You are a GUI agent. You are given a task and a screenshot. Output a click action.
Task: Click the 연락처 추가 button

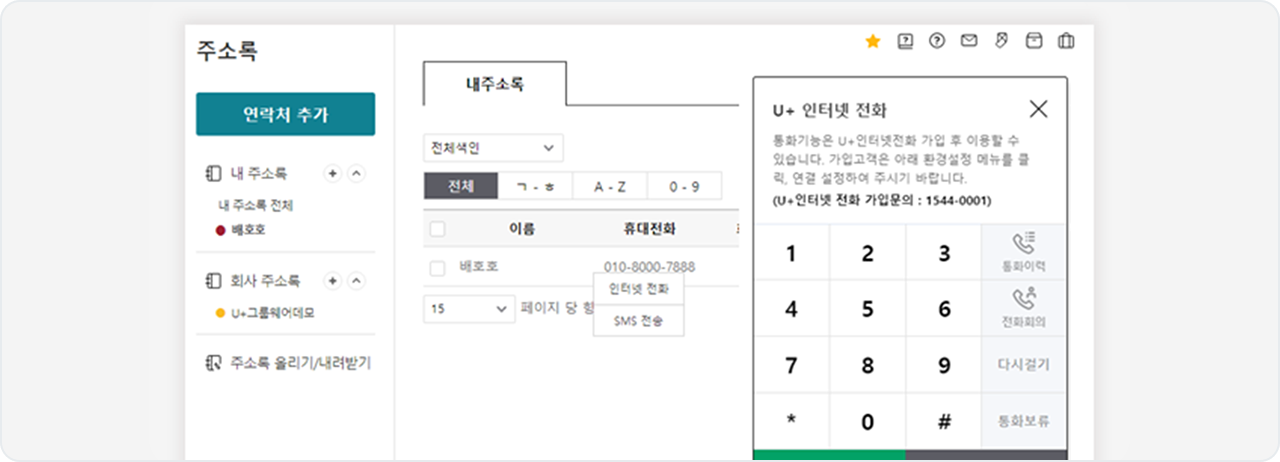(285, 114)
